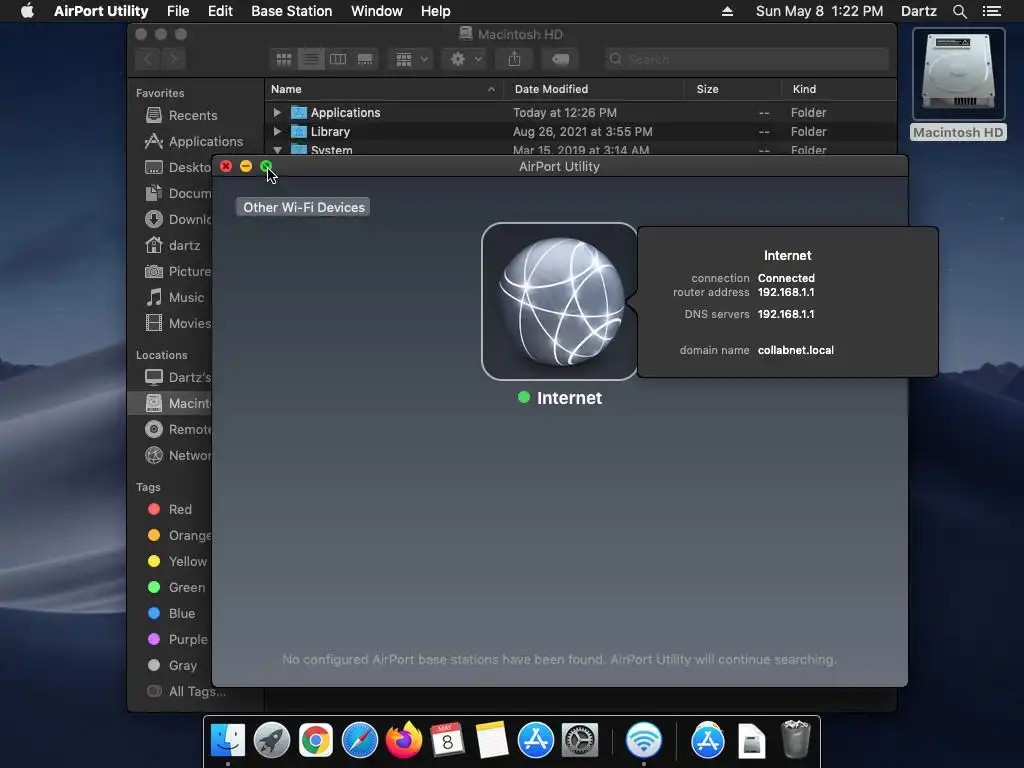Open the disk image file icon in Dock
The width and height of the screenshot is (1024, 768).
coord(752,740)
